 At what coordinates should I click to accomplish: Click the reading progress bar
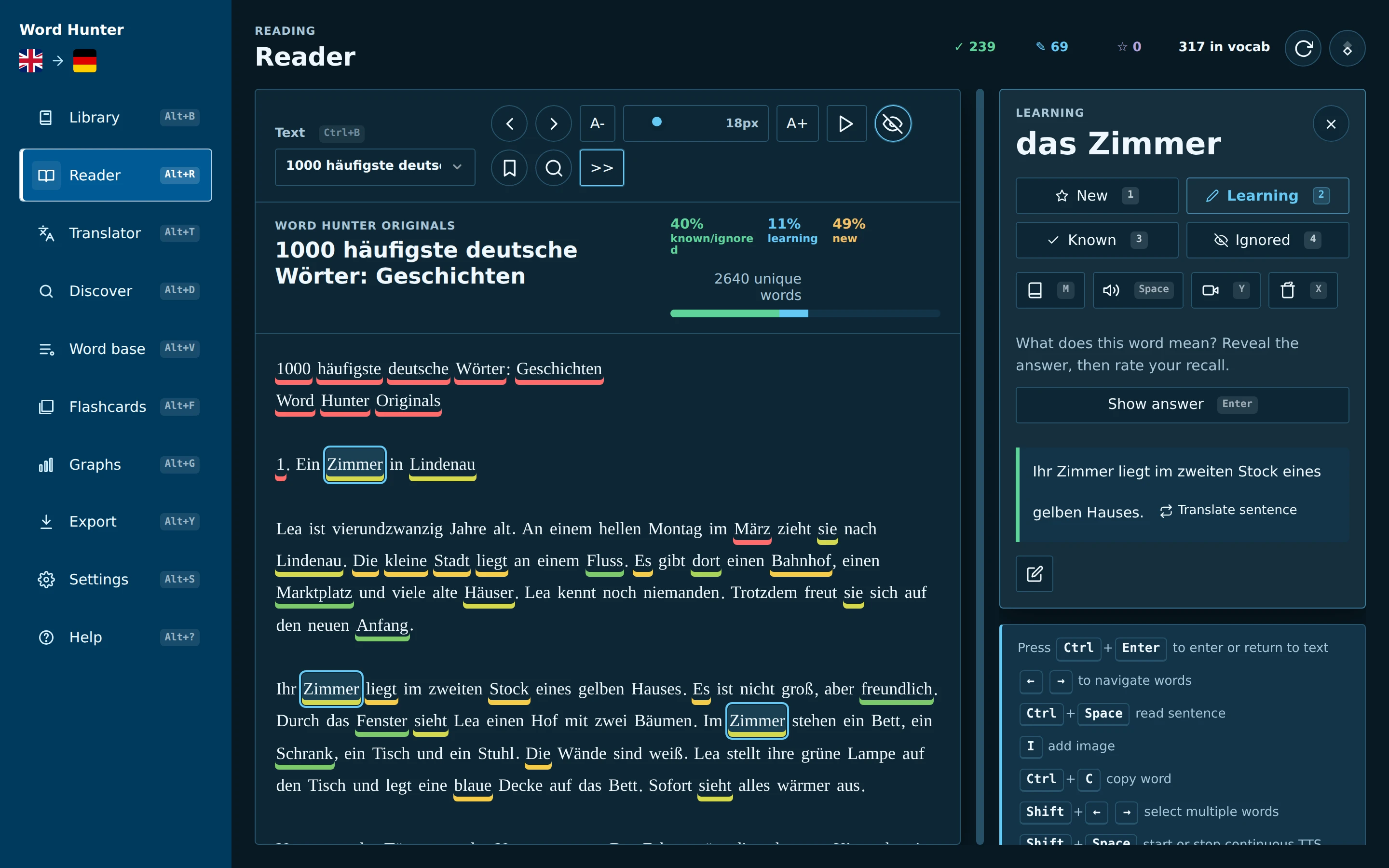(804, 313)
